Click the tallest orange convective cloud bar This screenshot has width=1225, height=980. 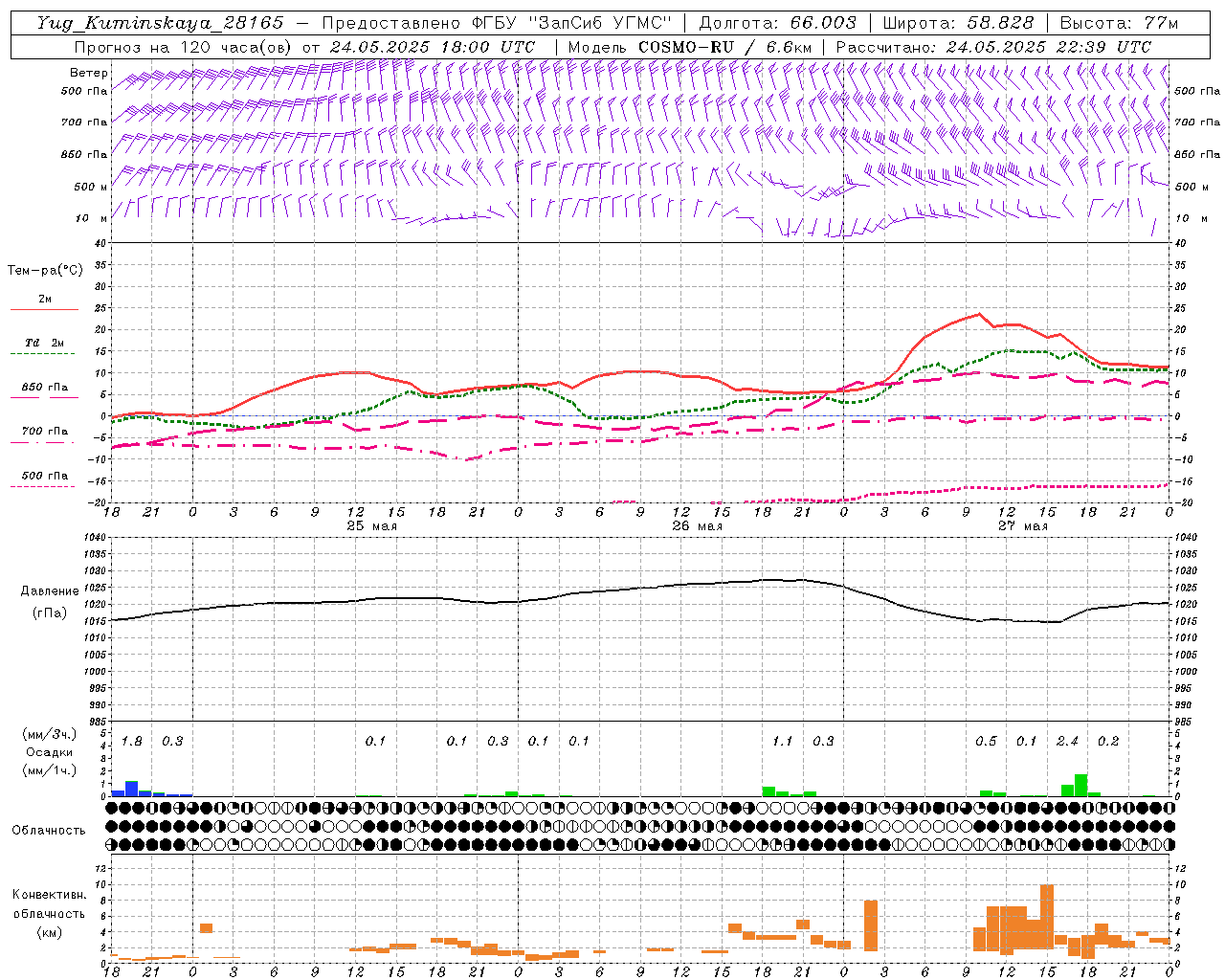click(x=1047, y=917)
